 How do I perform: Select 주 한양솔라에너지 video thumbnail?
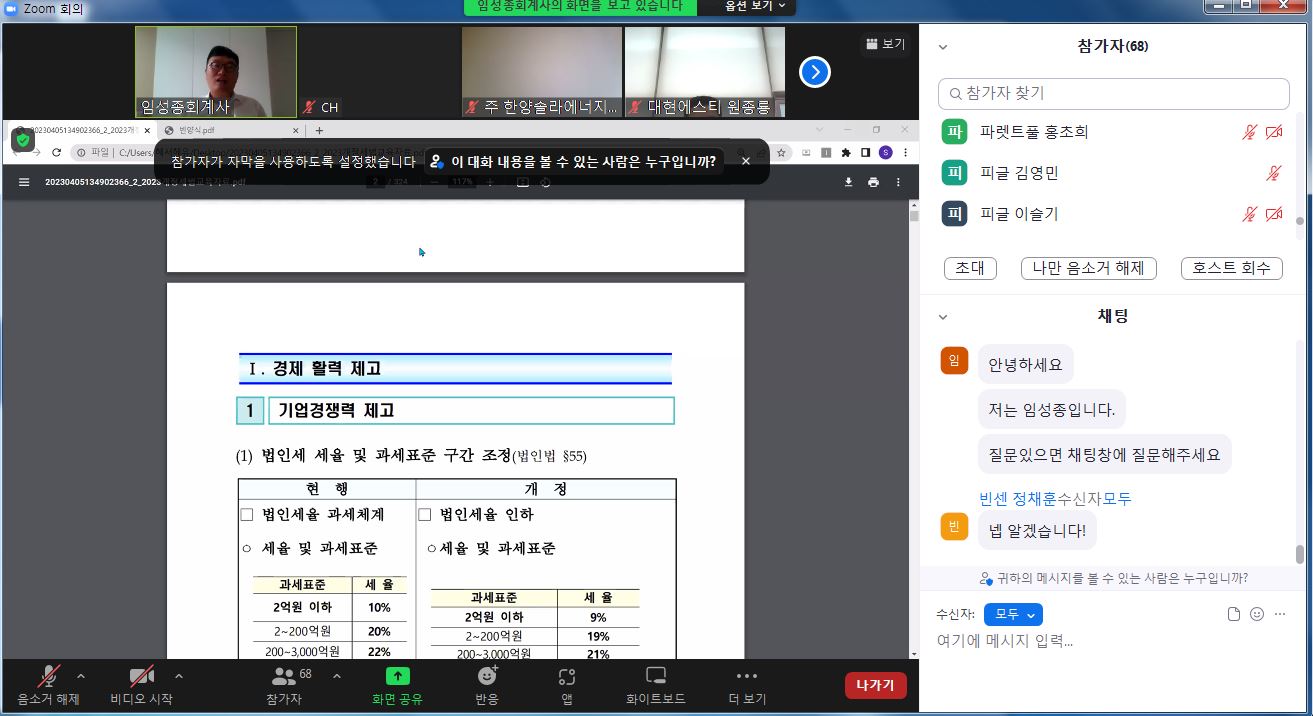[542, 72]
